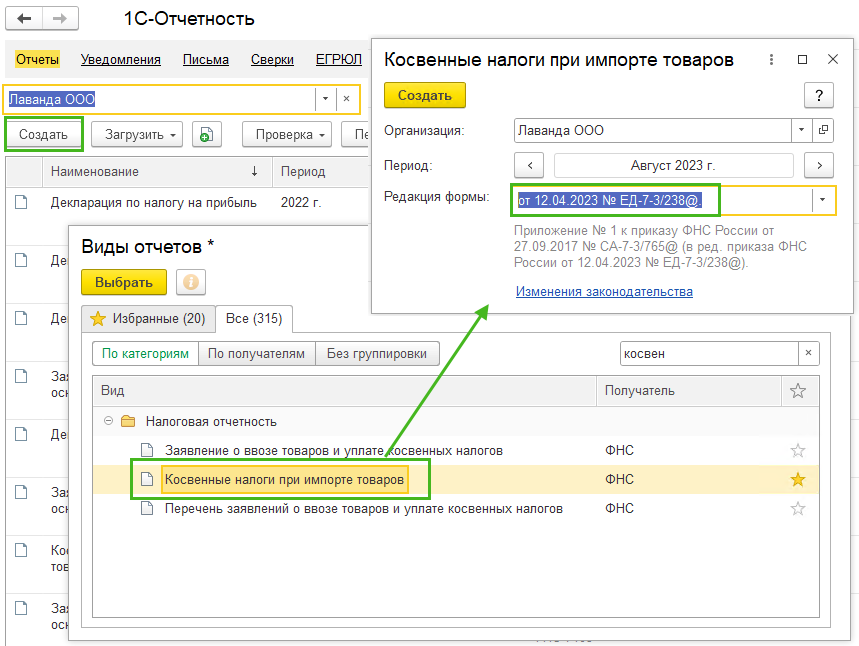Go to next period after Август 2023
The height and width of the screenshot is (646, 859).
[818, 165]
